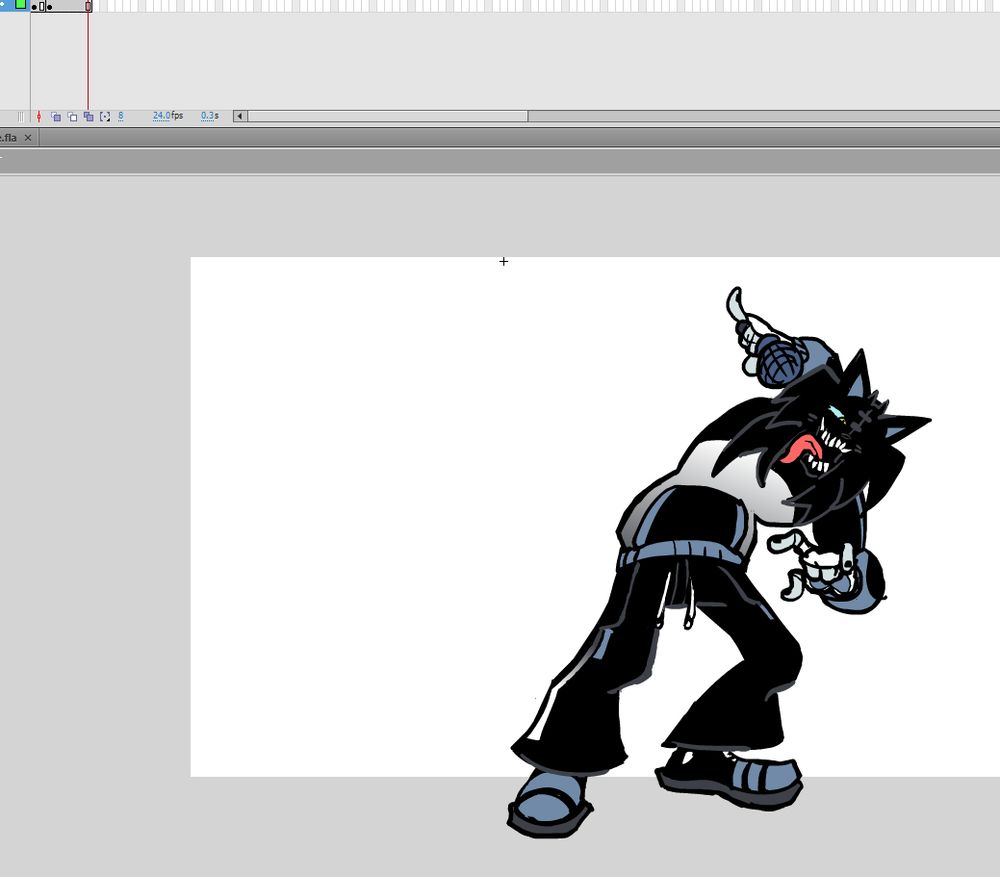Select the cat character artwork on stage
The width and height of the screenshot is (1000, 877).
pyautogui.click(x=719, y=561)
